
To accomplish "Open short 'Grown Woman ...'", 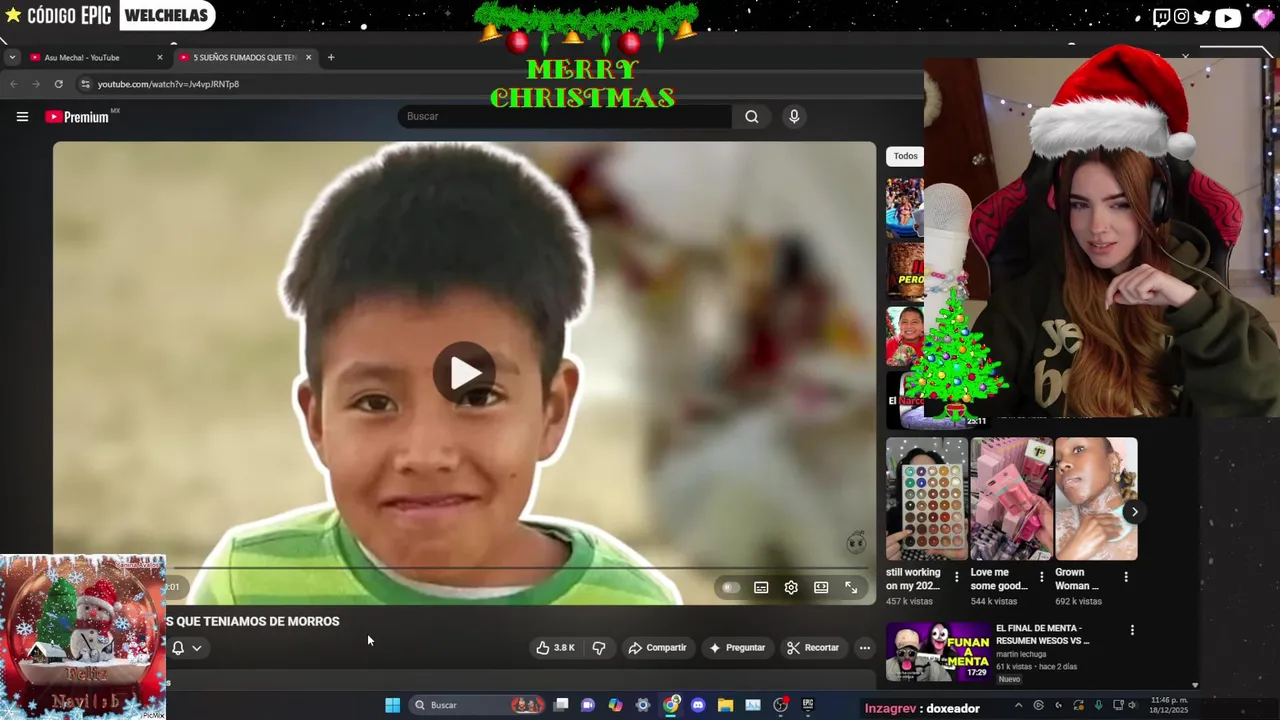I will click(1096, 498).
